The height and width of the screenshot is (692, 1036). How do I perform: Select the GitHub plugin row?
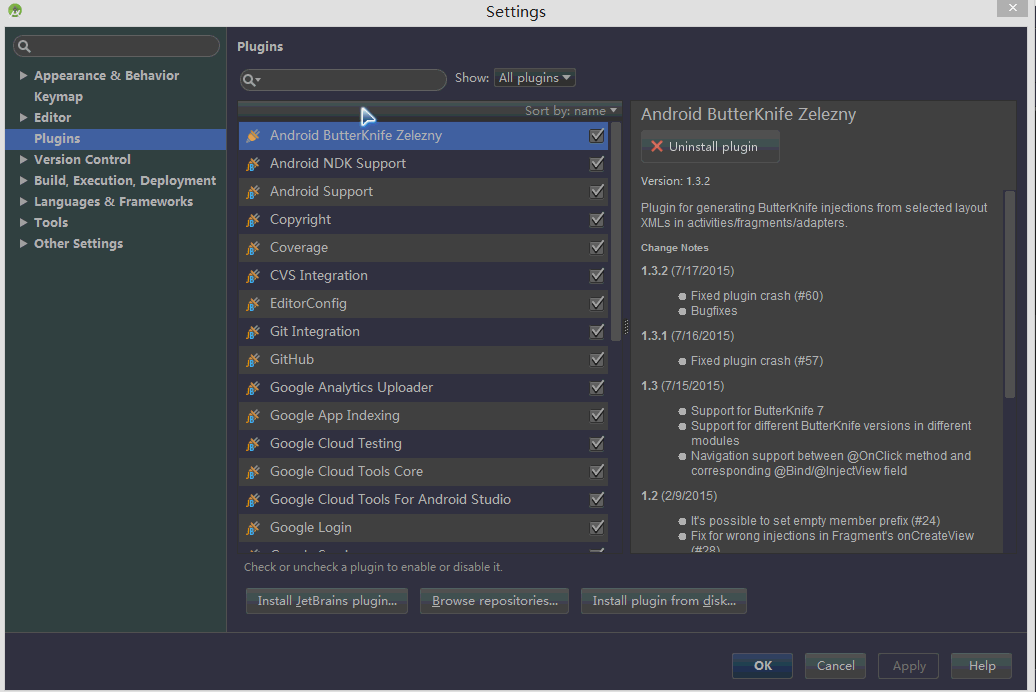[x=424, y=360]
